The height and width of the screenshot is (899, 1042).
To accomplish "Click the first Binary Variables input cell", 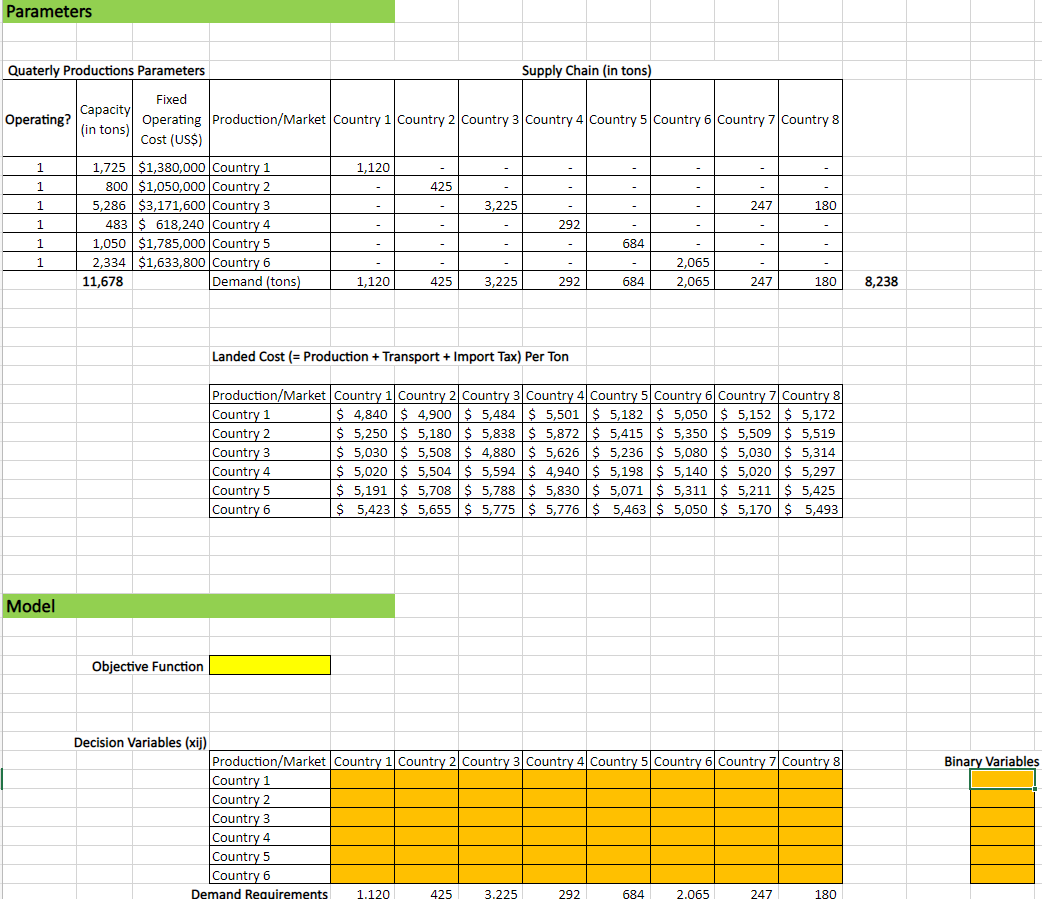I will point(1001,780).
